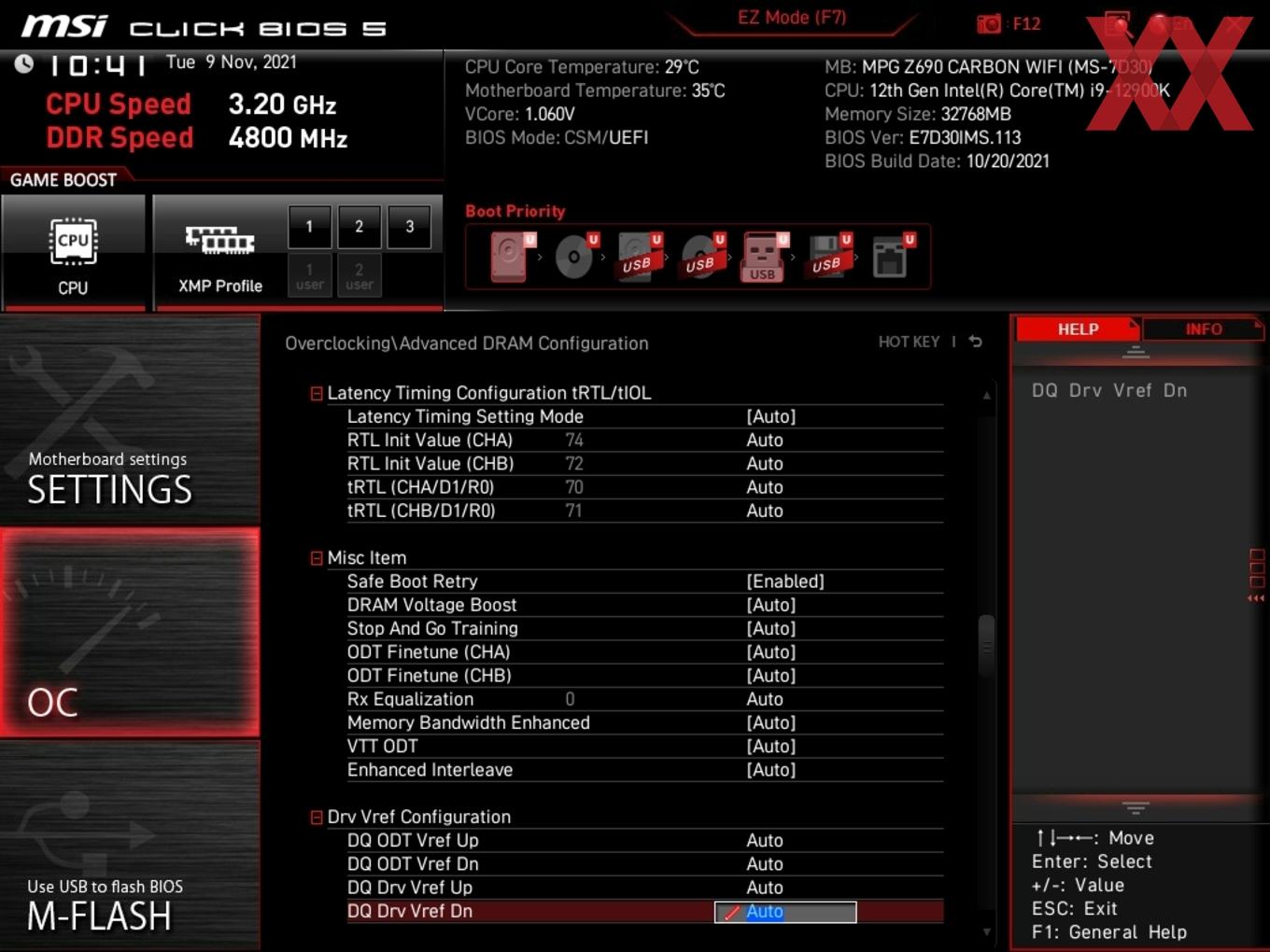Select XMP user profile 2
Viewport: 1270px width, 952px height.
(360, 275)
